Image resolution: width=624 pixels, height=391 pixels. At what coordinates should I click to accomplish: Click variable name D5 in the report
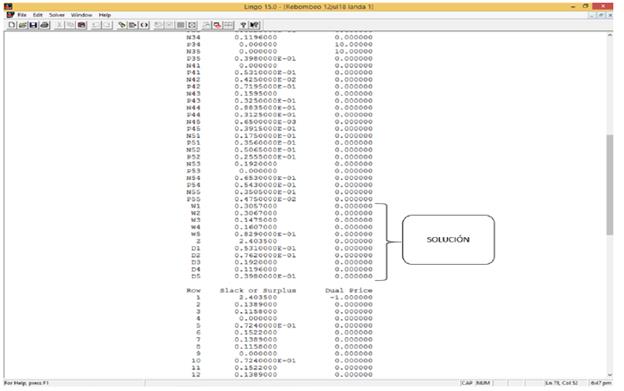tap(195, 276)
